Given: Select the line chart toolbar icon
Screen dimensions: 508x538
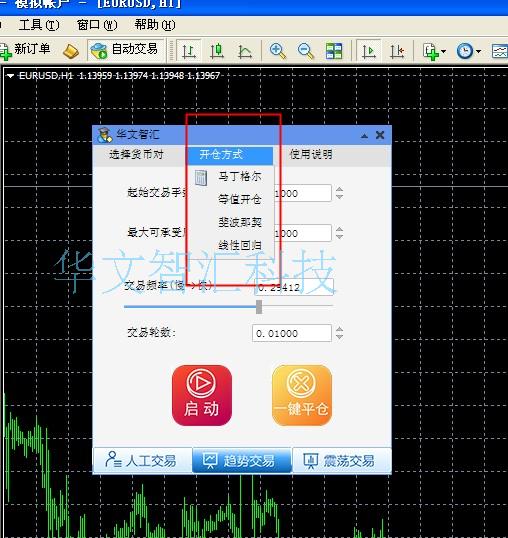Looking at the screenshot, I should (x=245, y=51).
